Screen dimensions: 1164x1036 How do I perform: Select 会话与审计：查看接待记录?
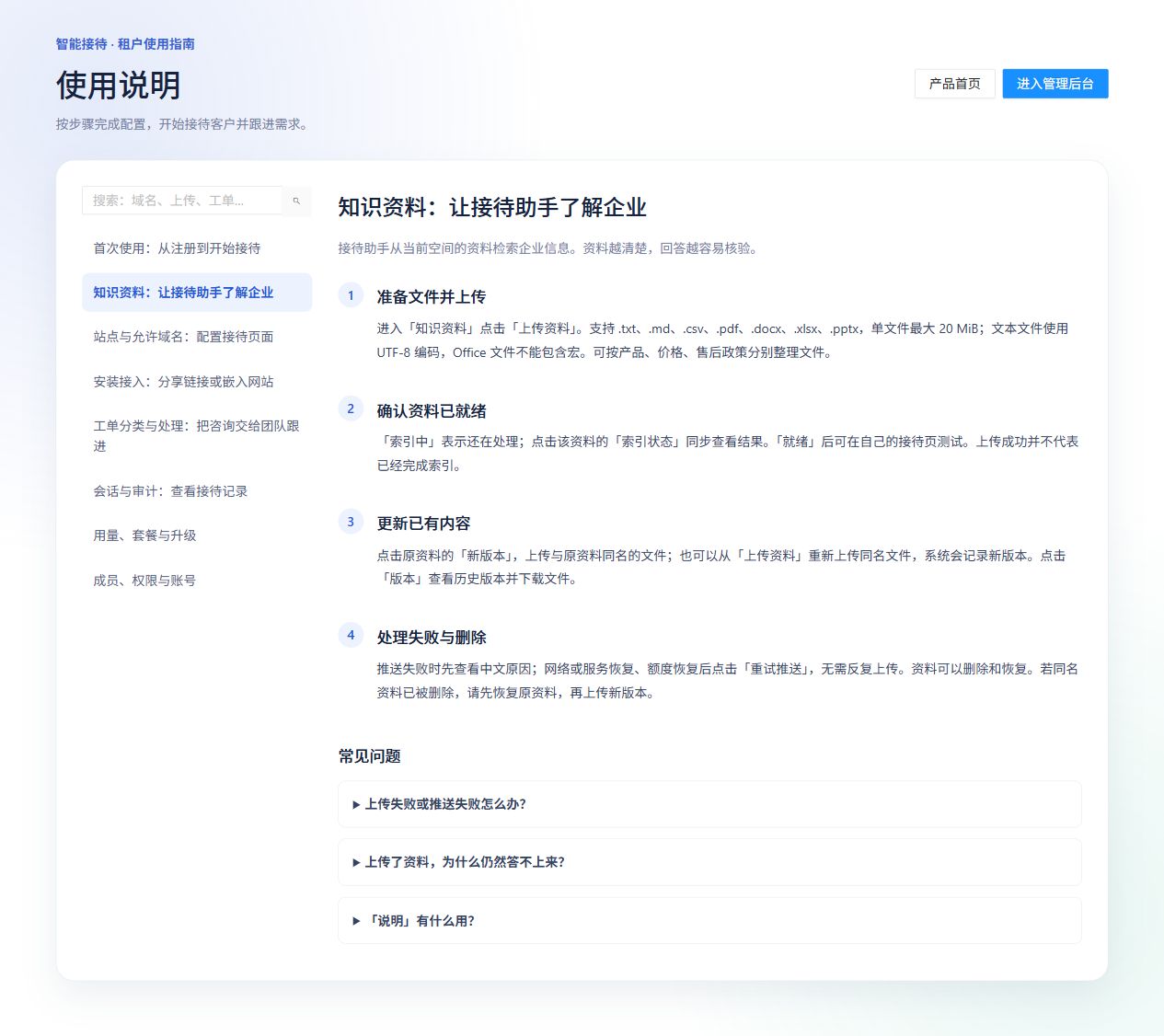197,491
